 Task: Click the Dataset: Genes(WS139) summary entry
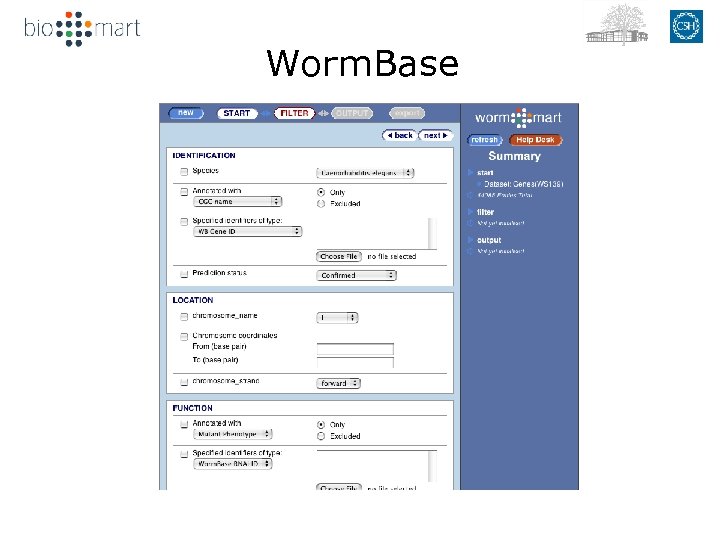523,184
